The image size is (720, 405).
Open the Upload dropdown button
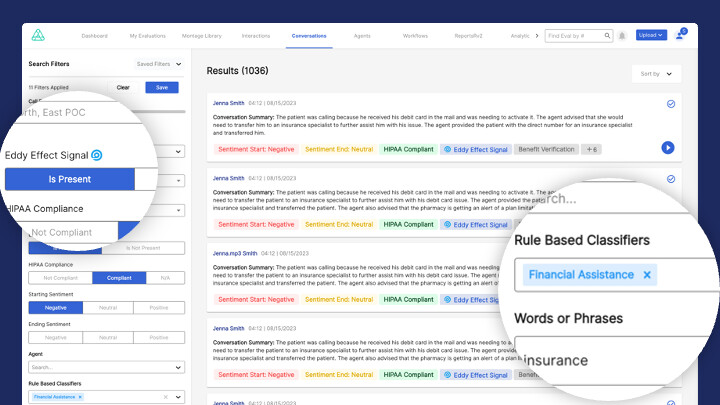click(651, 35)
